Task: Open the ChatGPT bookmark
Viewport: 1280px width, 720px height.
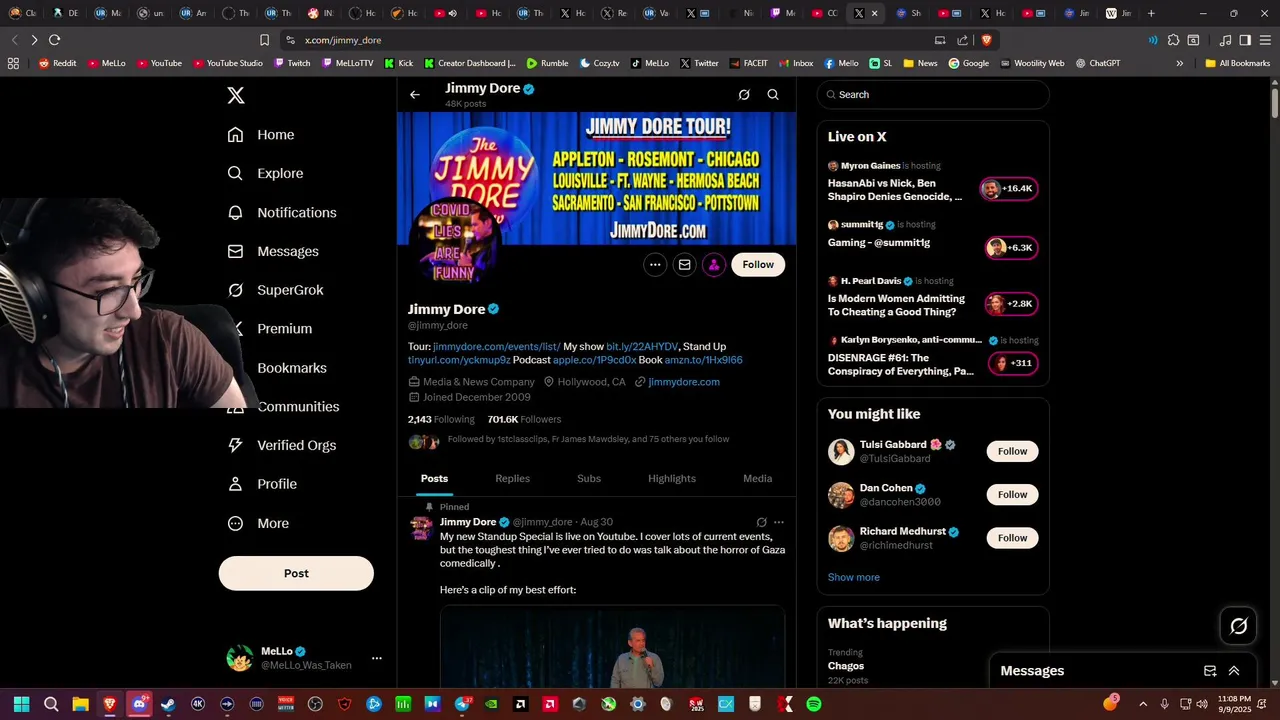Action: click(1098, 63)
